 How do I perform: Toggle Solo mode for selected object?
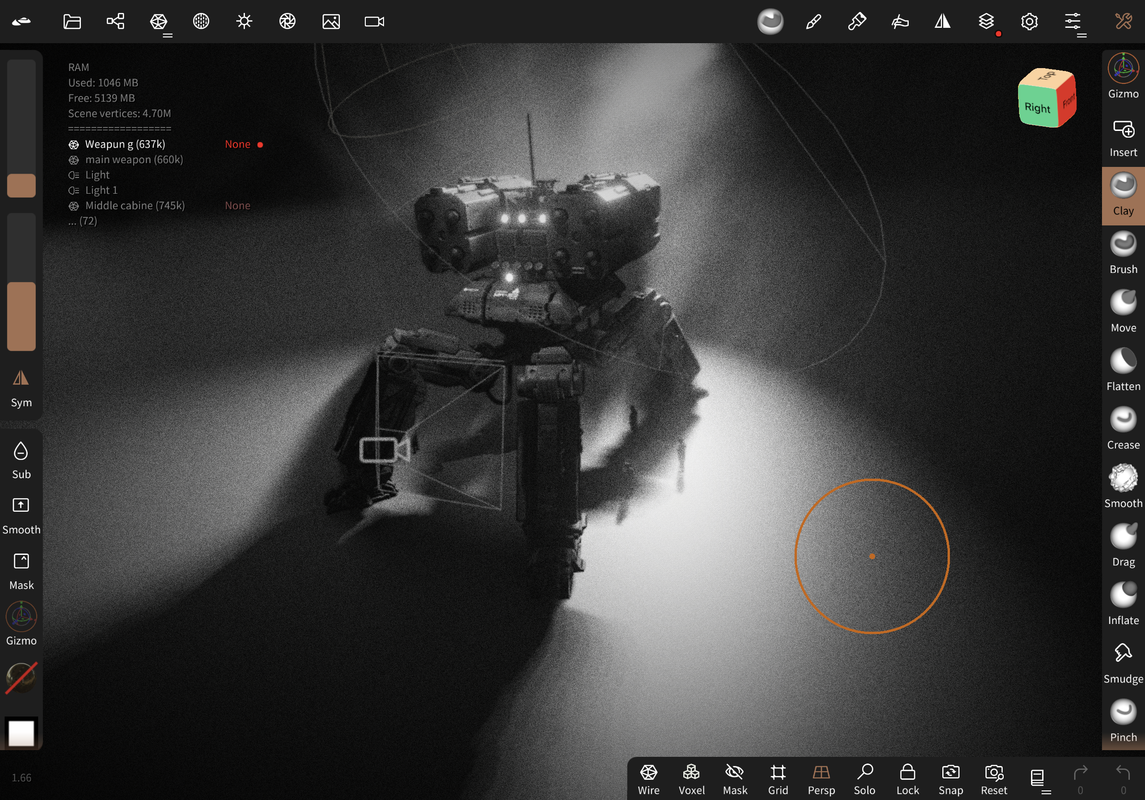coord(865,779)
